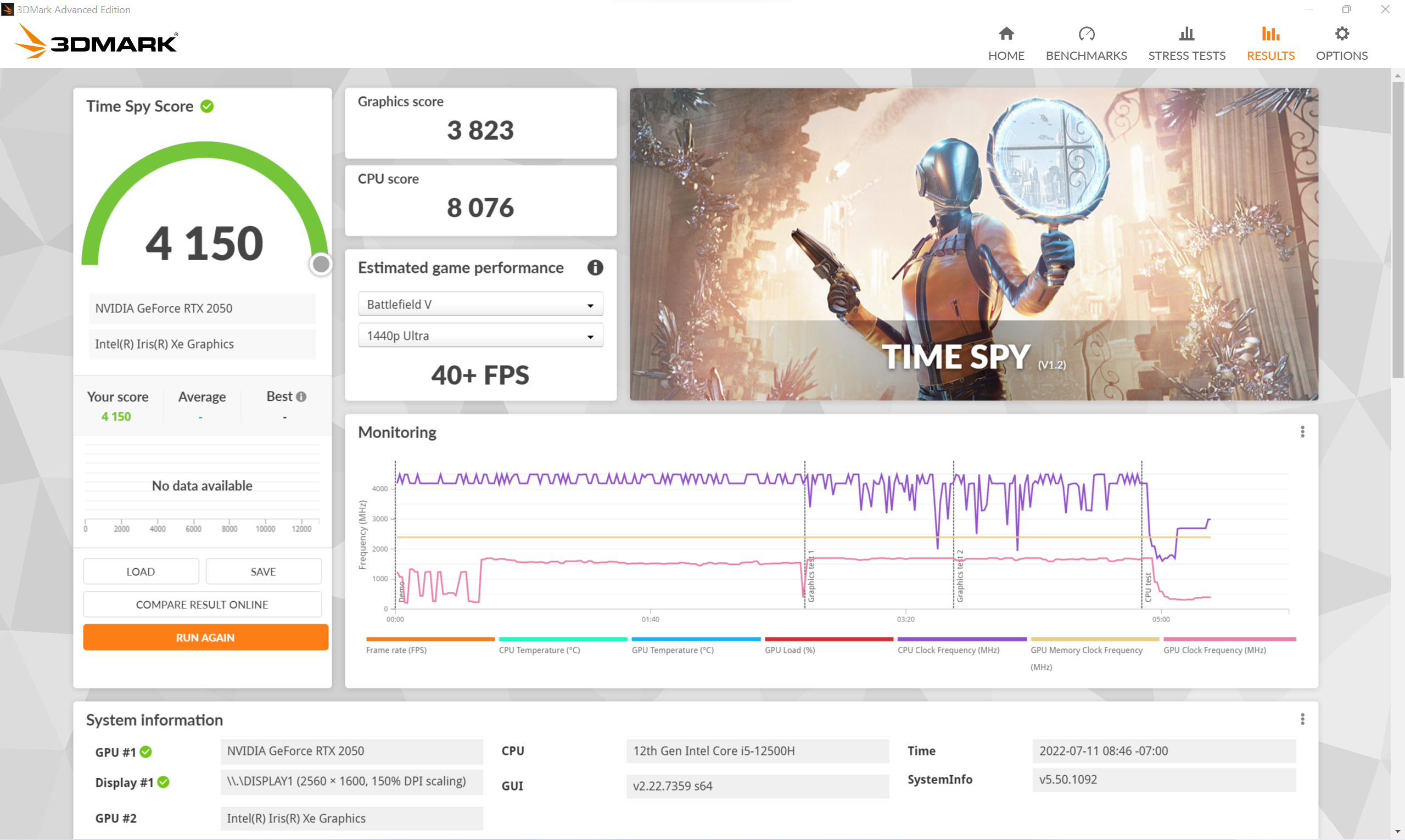Screen dimensions: 1405x840
Task: Click the info icon next to Best
Action: (x=301, y=397)
